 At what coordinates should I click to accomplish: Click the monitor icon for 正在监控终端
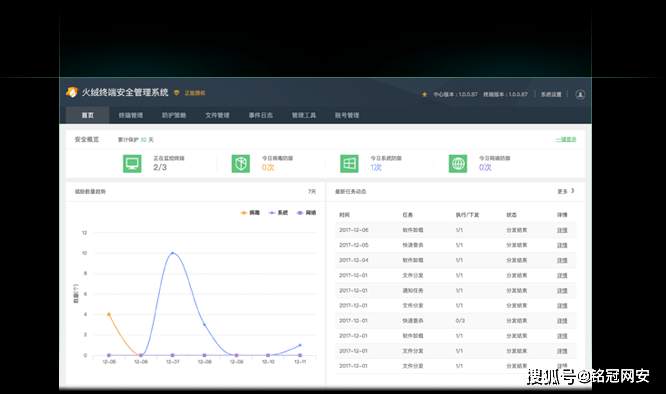click(132, 163)
